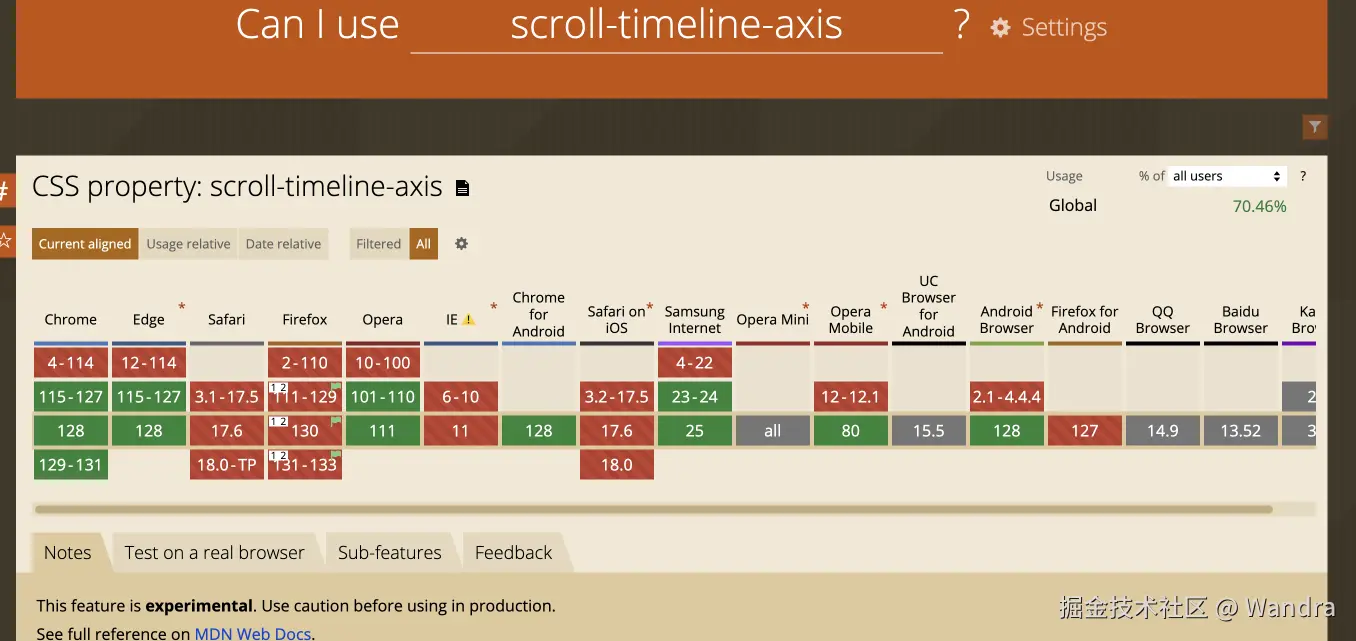Image resolution: width=1356 pixels, height=641 pixels.
Task: Click Chrome 4-114 cell
Action: point(71,363)
